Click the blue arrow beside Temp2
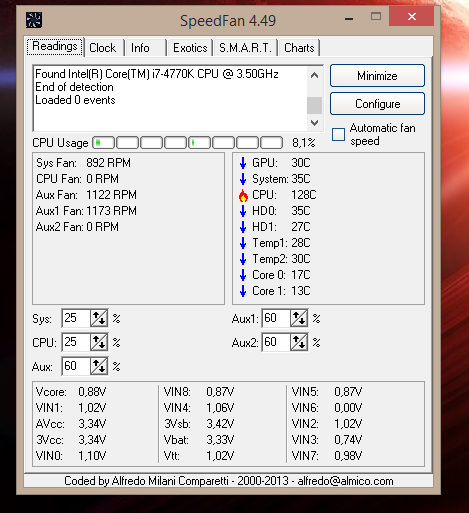Image resolution: width=469 pixels, height=513 pixels. pyautogui.click(x=243, y=259)
